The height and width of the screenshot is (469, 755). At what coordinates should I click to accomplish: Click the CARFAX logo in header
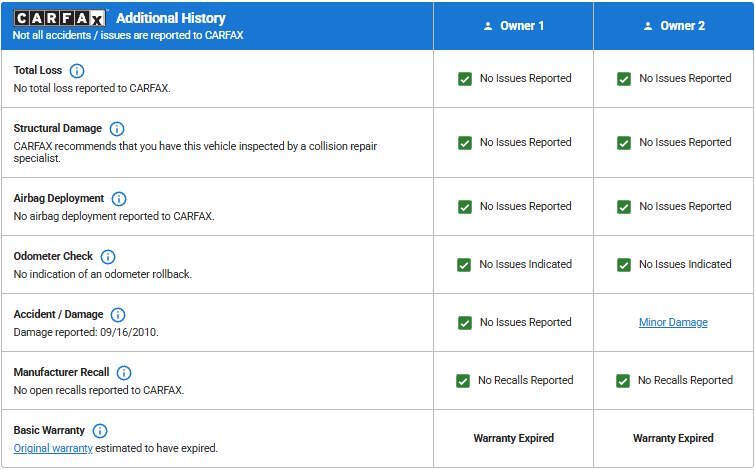[x=60, y=18]
